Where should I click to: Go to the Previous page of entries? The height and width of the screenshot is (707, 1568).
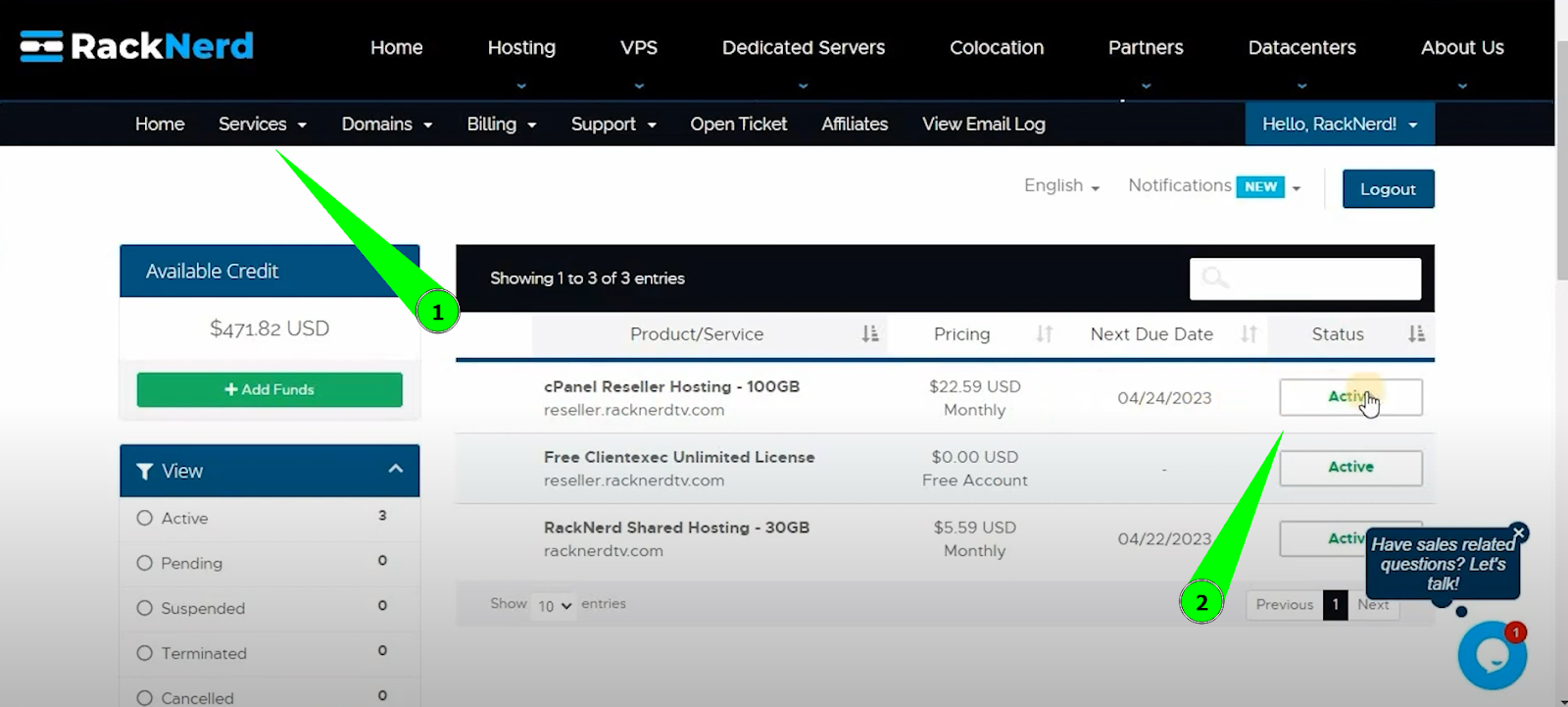pyautogui.click(x=1284, y=605)
